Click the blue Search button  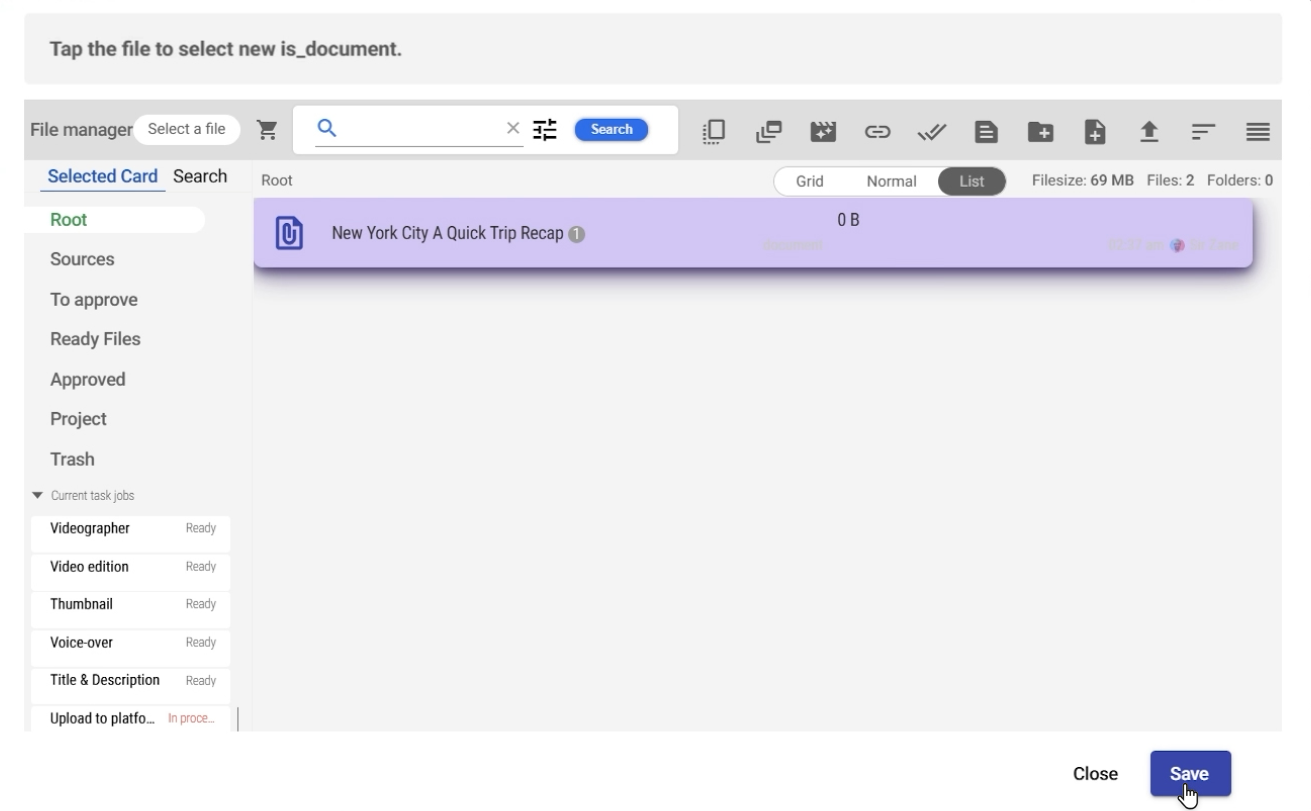611,129
